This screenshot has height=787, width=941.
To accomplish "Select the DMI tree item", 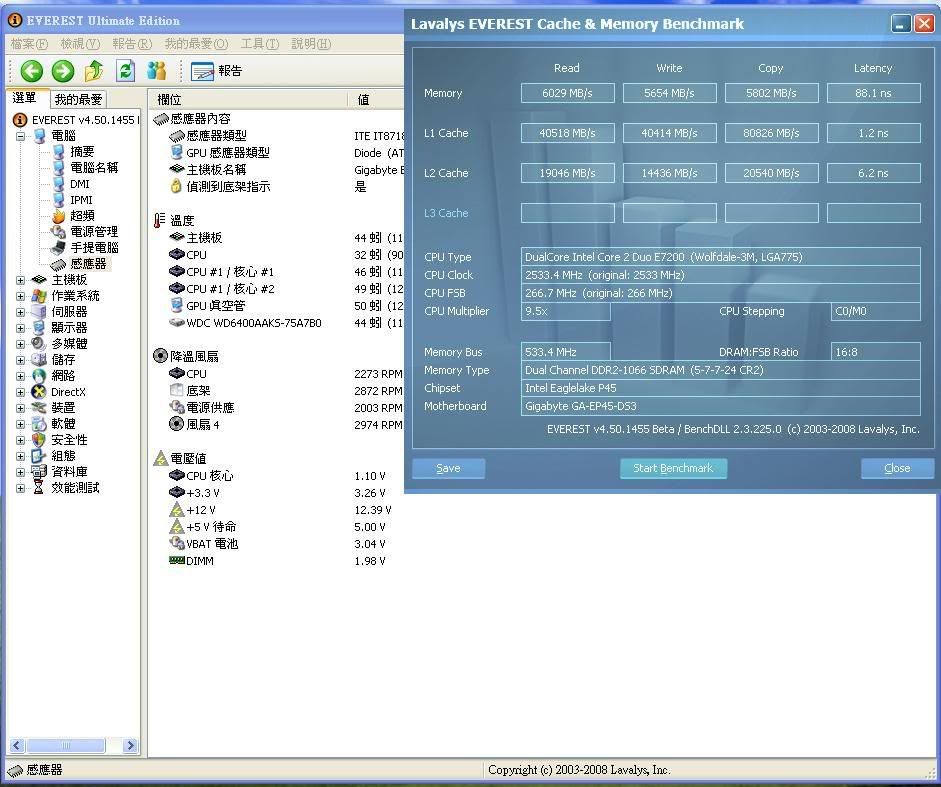I will tap(79, 184).
